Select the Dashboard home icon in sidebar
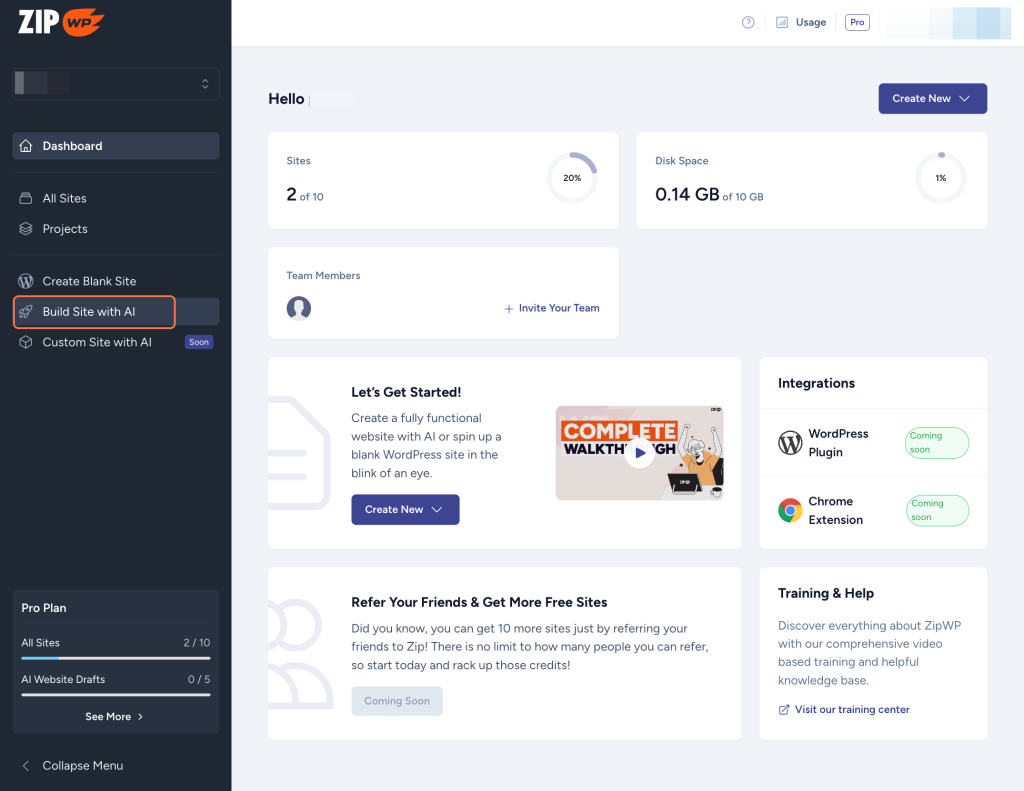 [24, 145]
